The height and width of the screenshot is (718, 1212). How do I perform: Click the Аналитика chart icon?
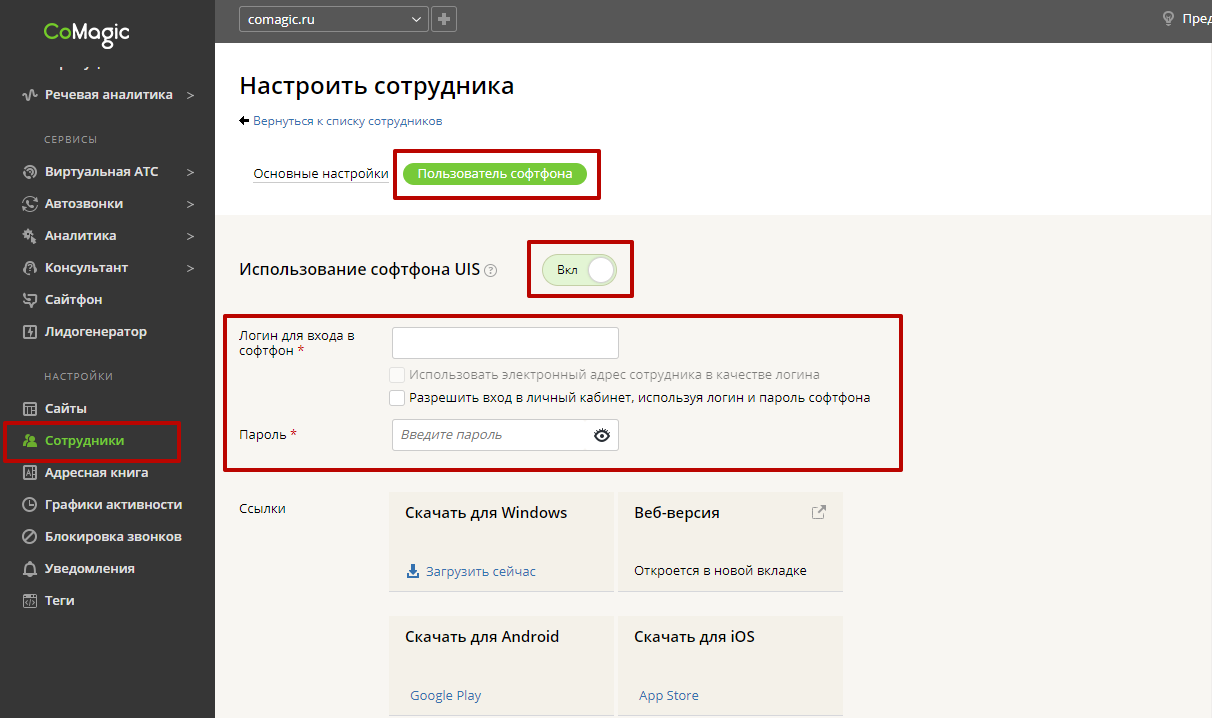[30, 236]
